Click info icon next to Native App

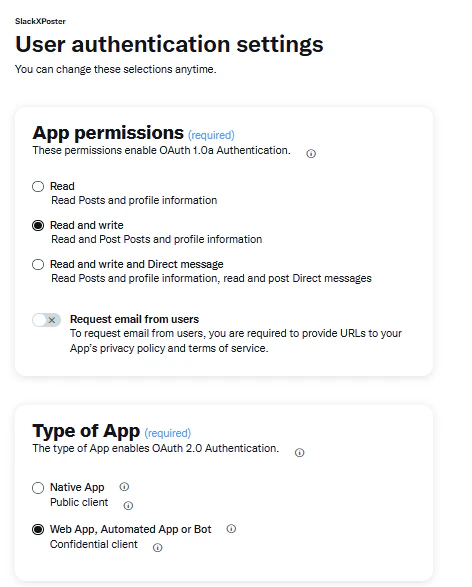pyautogui.click(x=124, y=487)
